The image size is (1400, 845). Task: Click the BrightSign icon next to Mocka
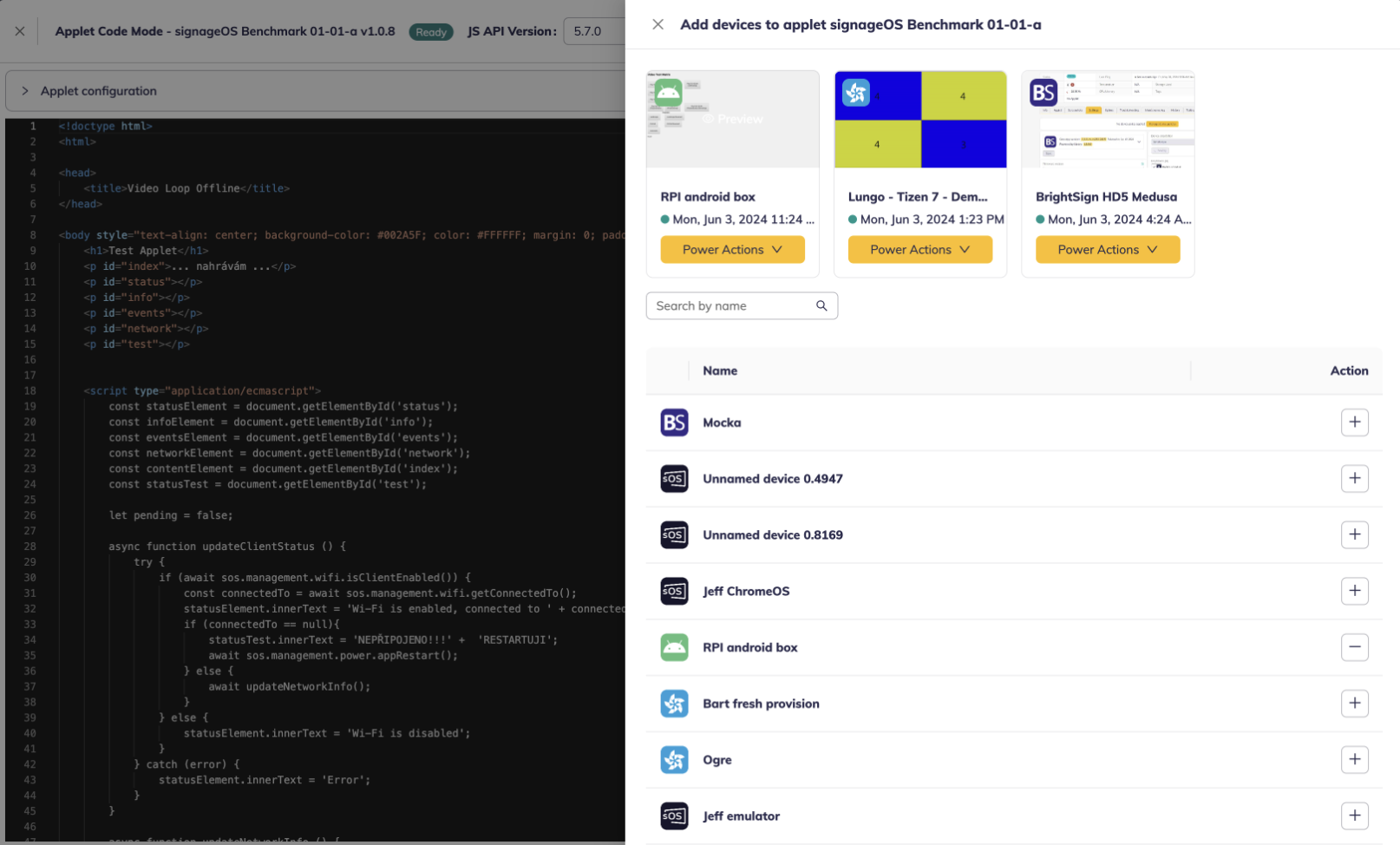[x=674, y=422]
